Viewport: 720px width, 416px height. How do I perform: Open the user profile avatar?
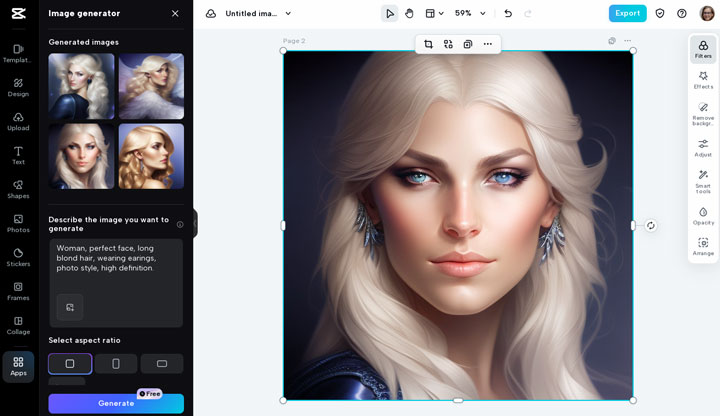pos(707,13)
